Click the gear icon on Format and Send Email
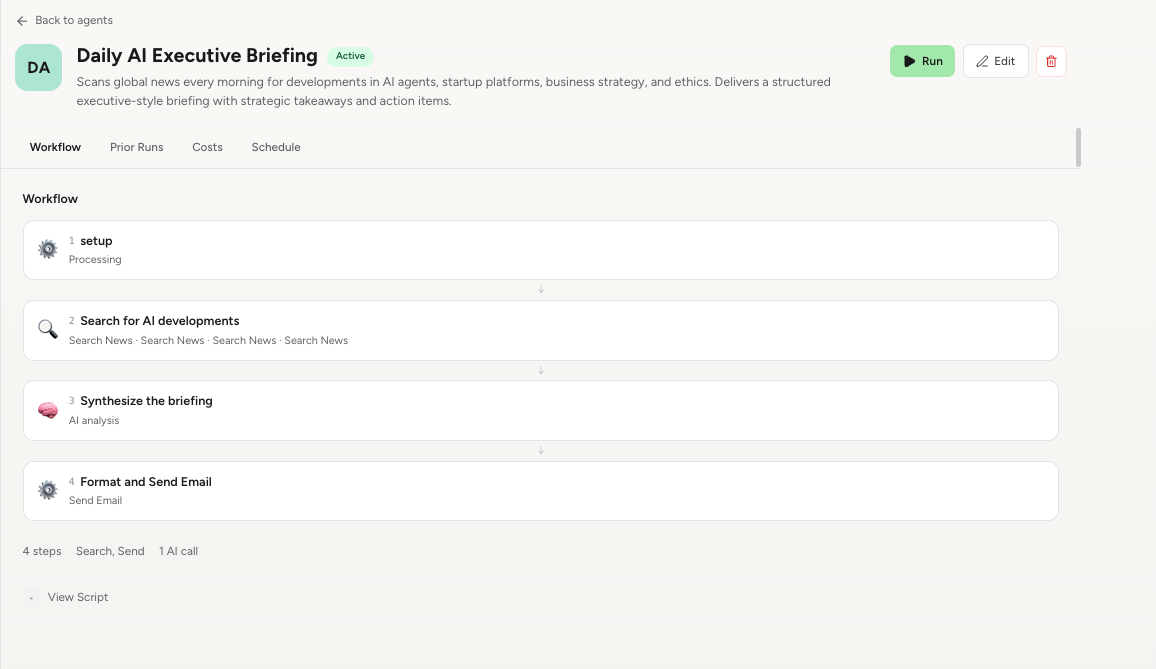The width and height of the screenshot is (1156, 669). [47, 490]
